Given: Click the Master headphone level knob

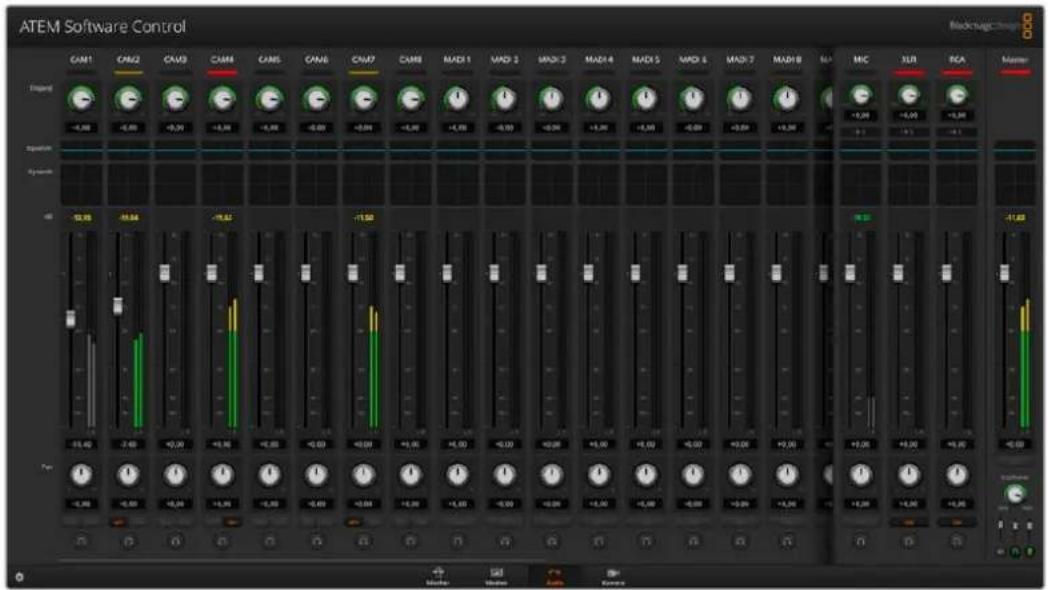Looking at the screenshot, I should (x=1015, y=494).
